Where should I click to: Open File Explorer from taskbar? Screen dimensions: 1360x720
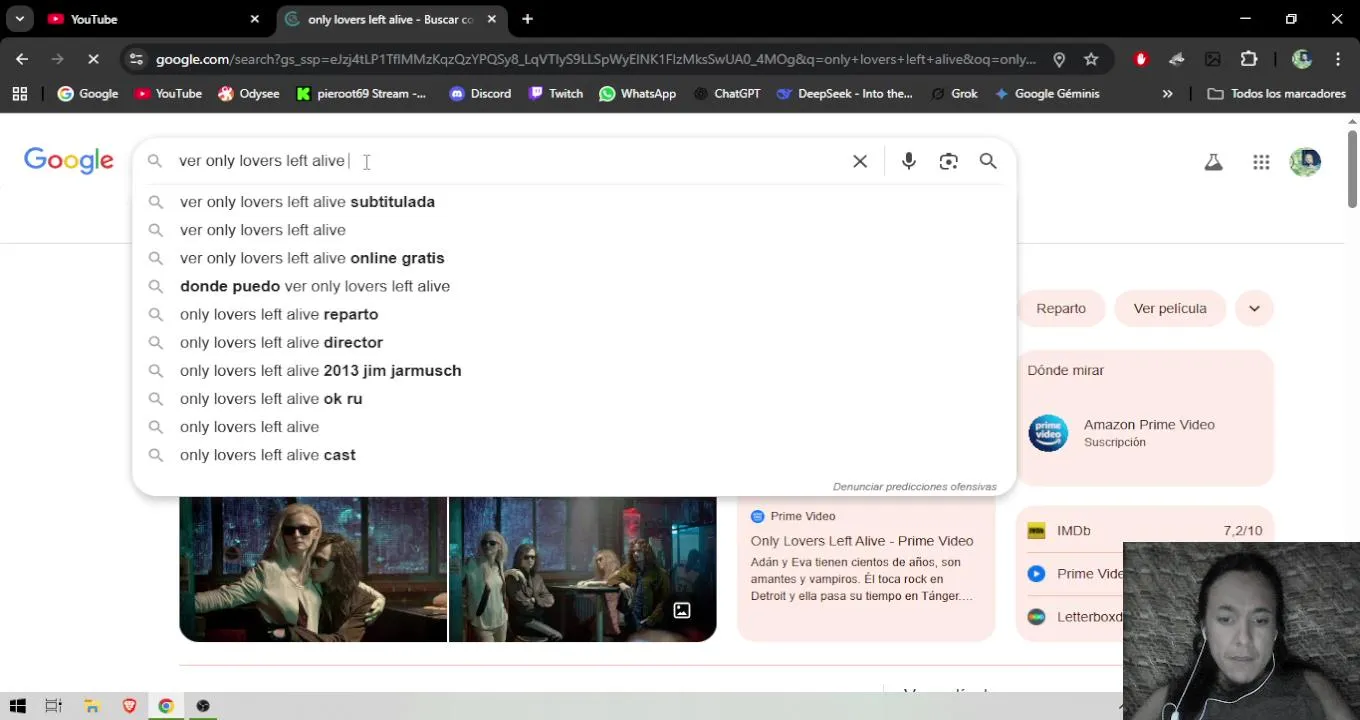tap(92, 706)
